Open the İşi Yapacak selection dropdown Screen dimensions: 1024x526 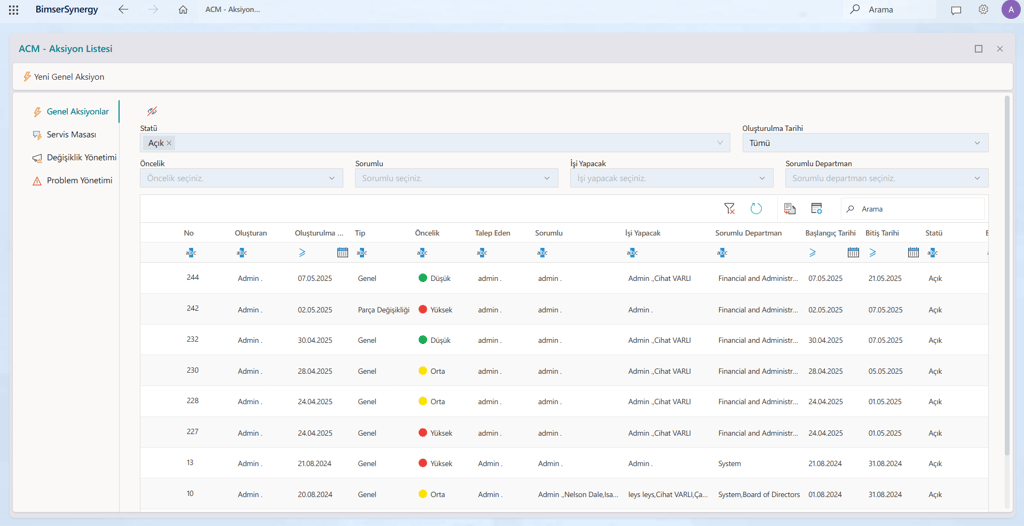coord(671,178)
